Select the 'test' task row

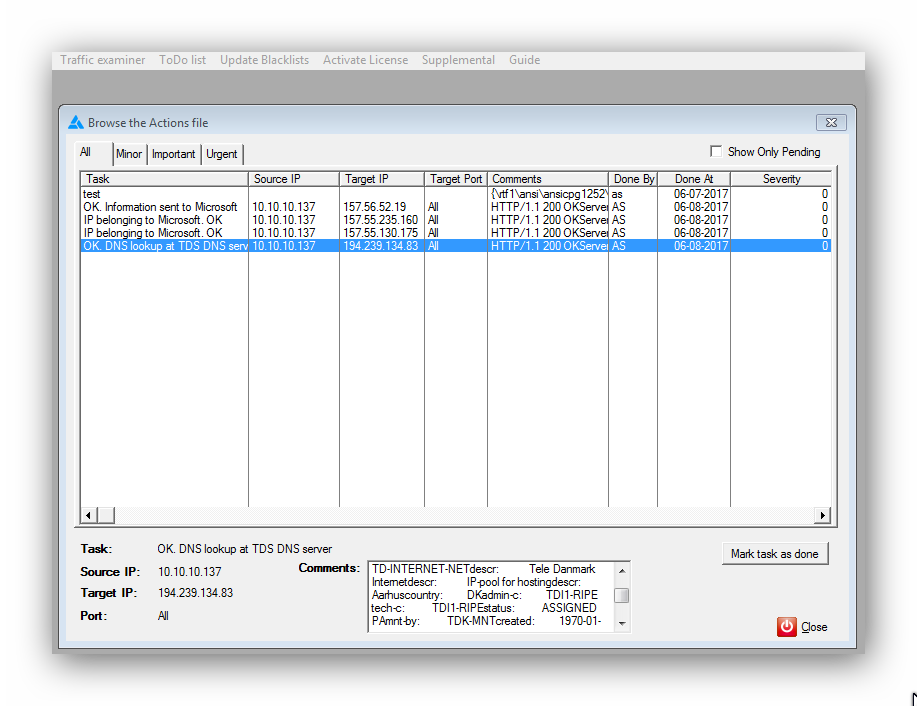click(x=456, y=194)
